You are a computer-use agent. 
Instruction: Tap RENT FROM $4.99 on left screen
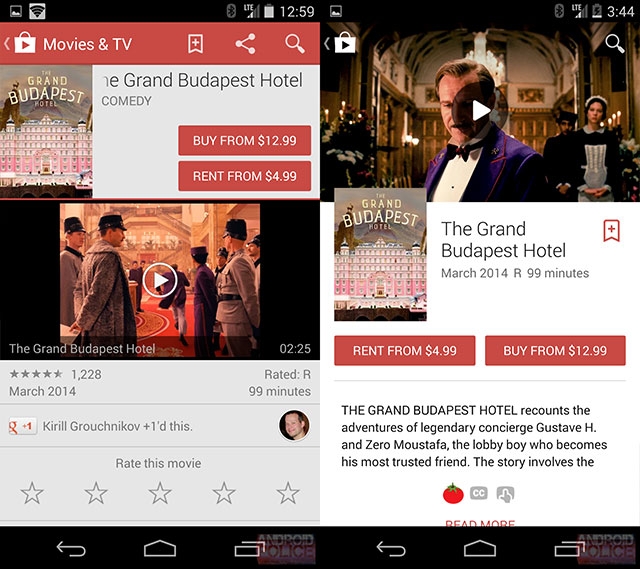[244, 176]
